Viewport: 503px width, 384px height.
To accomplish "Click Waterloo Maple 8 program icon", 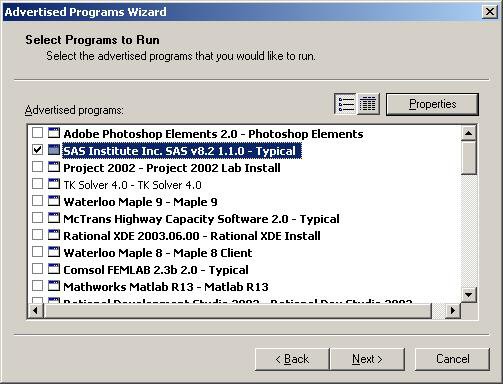I will 54,252.
